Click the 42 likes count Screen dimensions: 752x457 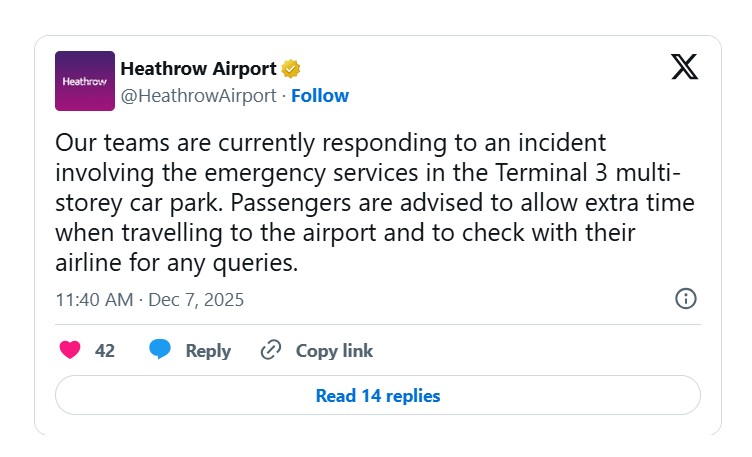pos(105,351)
